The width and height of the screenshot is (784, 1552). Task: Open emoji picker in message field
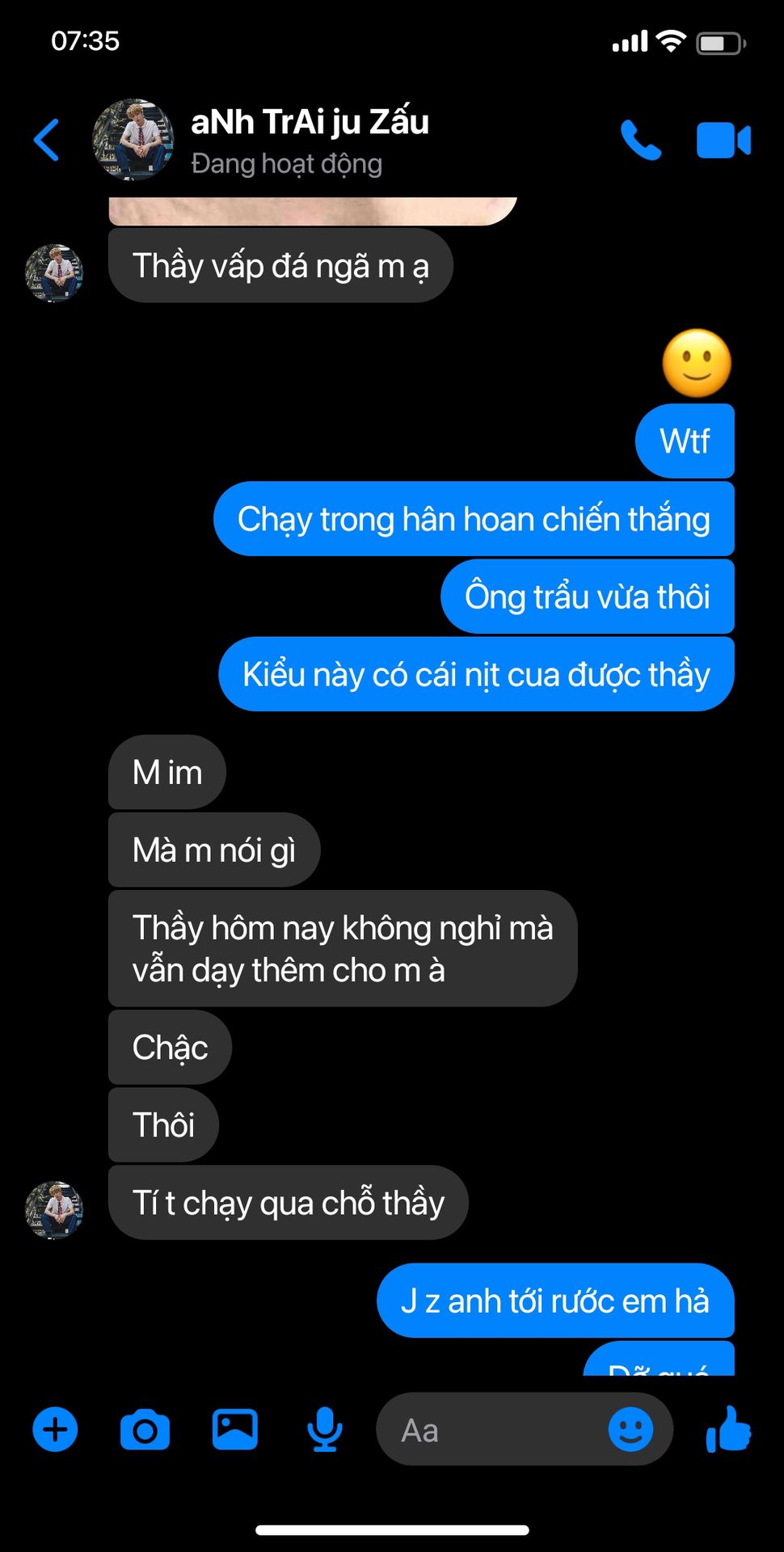630,1429
